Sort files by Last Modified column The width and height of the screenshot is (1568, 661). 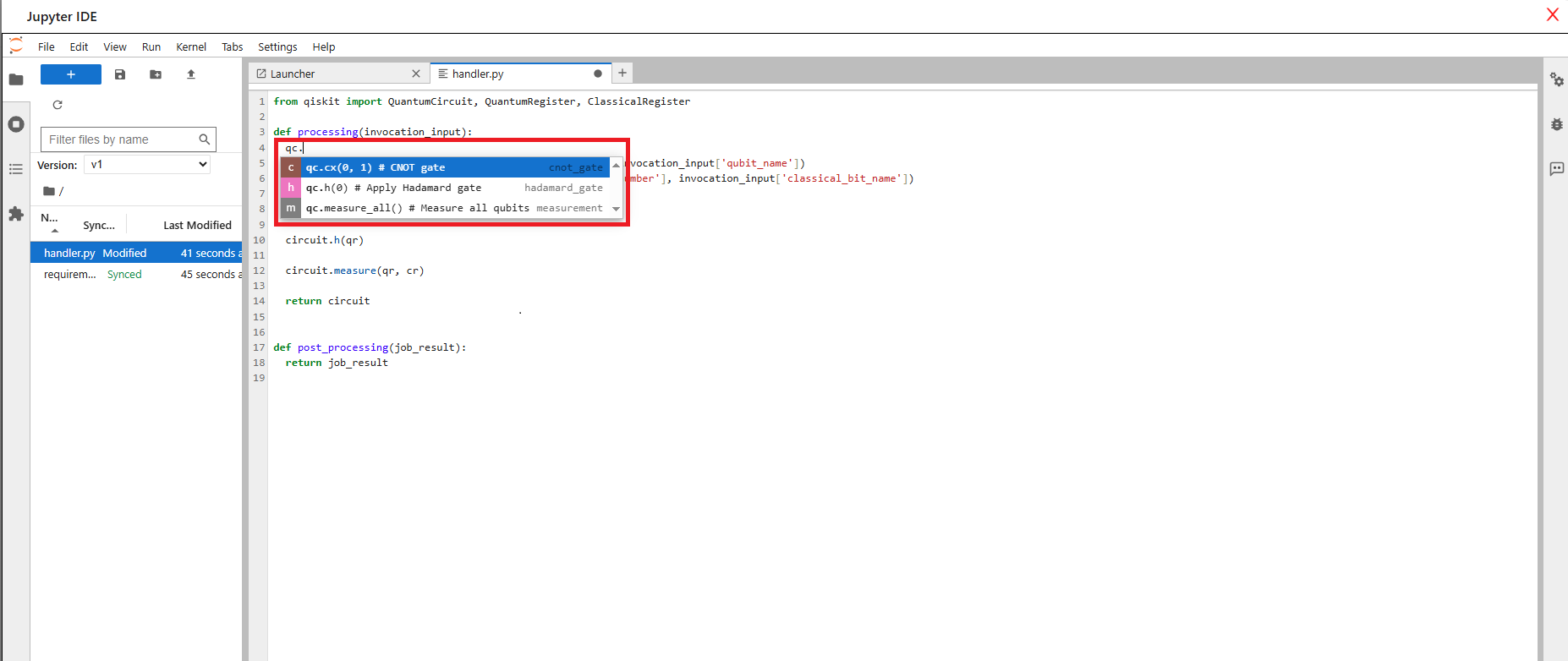[x=197, y=225]
